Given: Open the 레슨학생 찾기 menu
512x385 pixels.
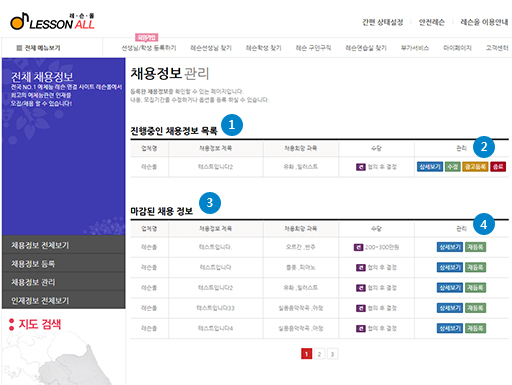Looking at the screenshot, I should click(x=263, y=48).
